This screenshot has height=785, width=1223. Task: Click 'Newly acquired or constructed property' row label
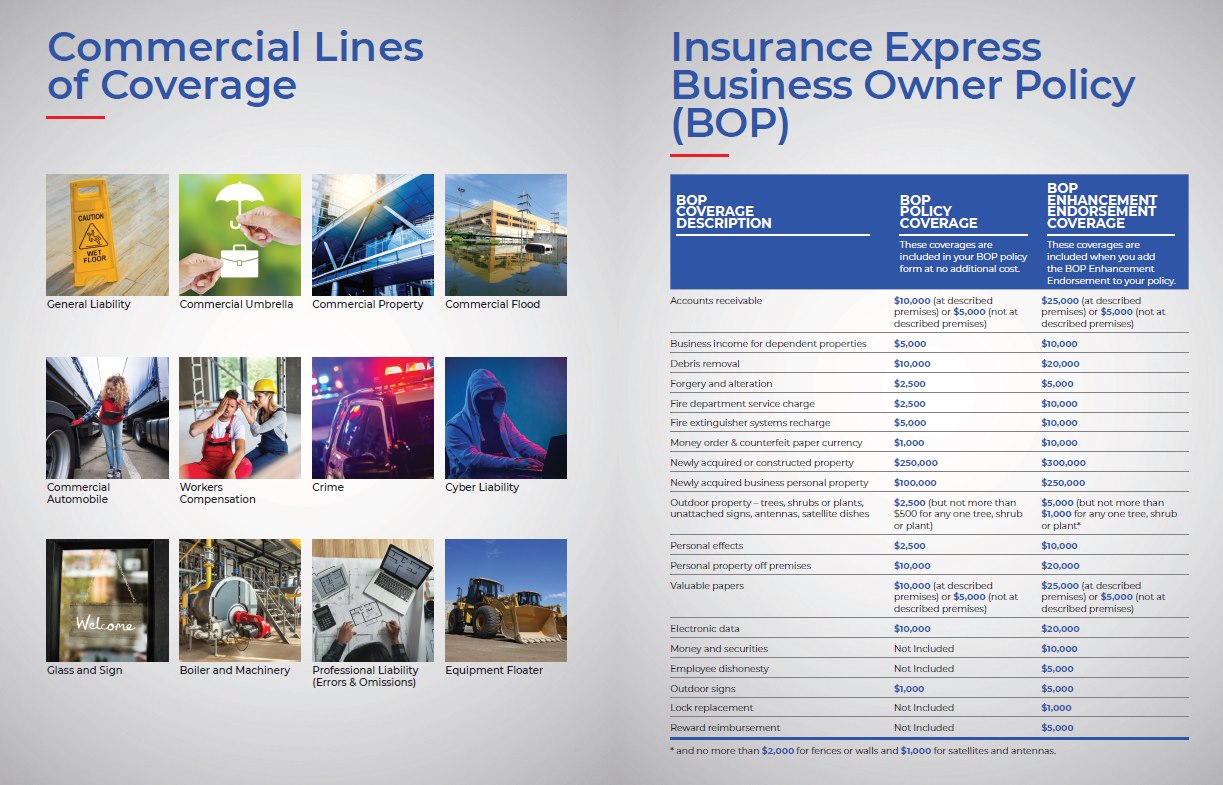(x=762, y=463)
